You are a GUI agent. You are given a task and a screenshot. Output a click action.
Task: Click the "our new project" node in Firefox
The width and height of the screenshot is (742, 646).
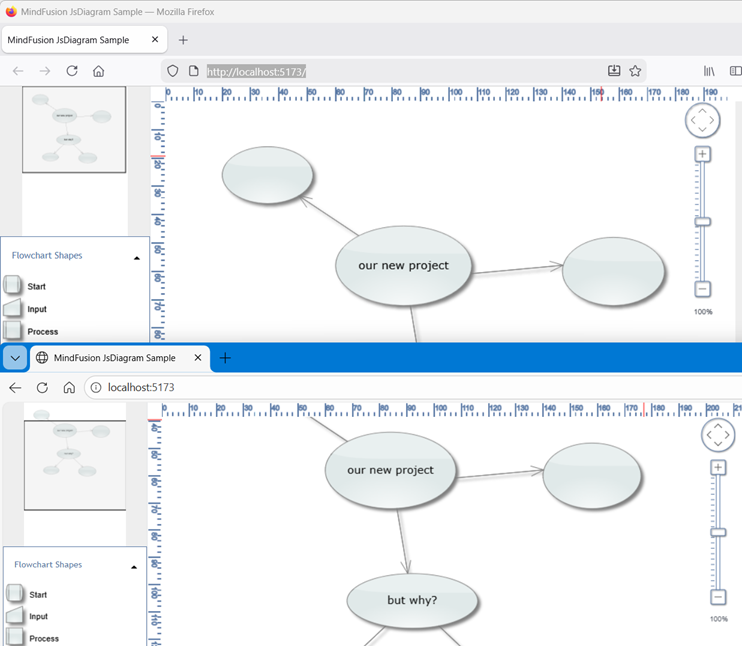(x=403, y=265)
